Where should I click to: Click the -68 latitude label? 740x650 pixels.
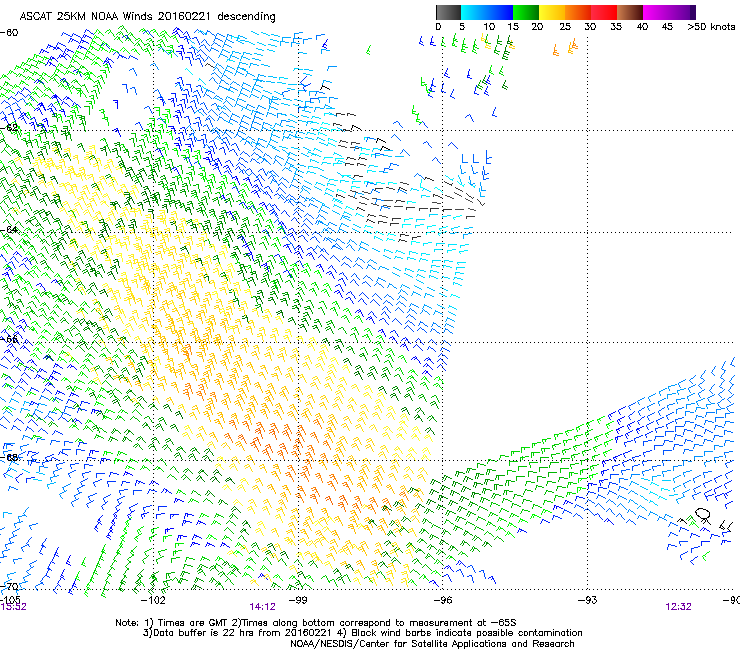point(9,457)
